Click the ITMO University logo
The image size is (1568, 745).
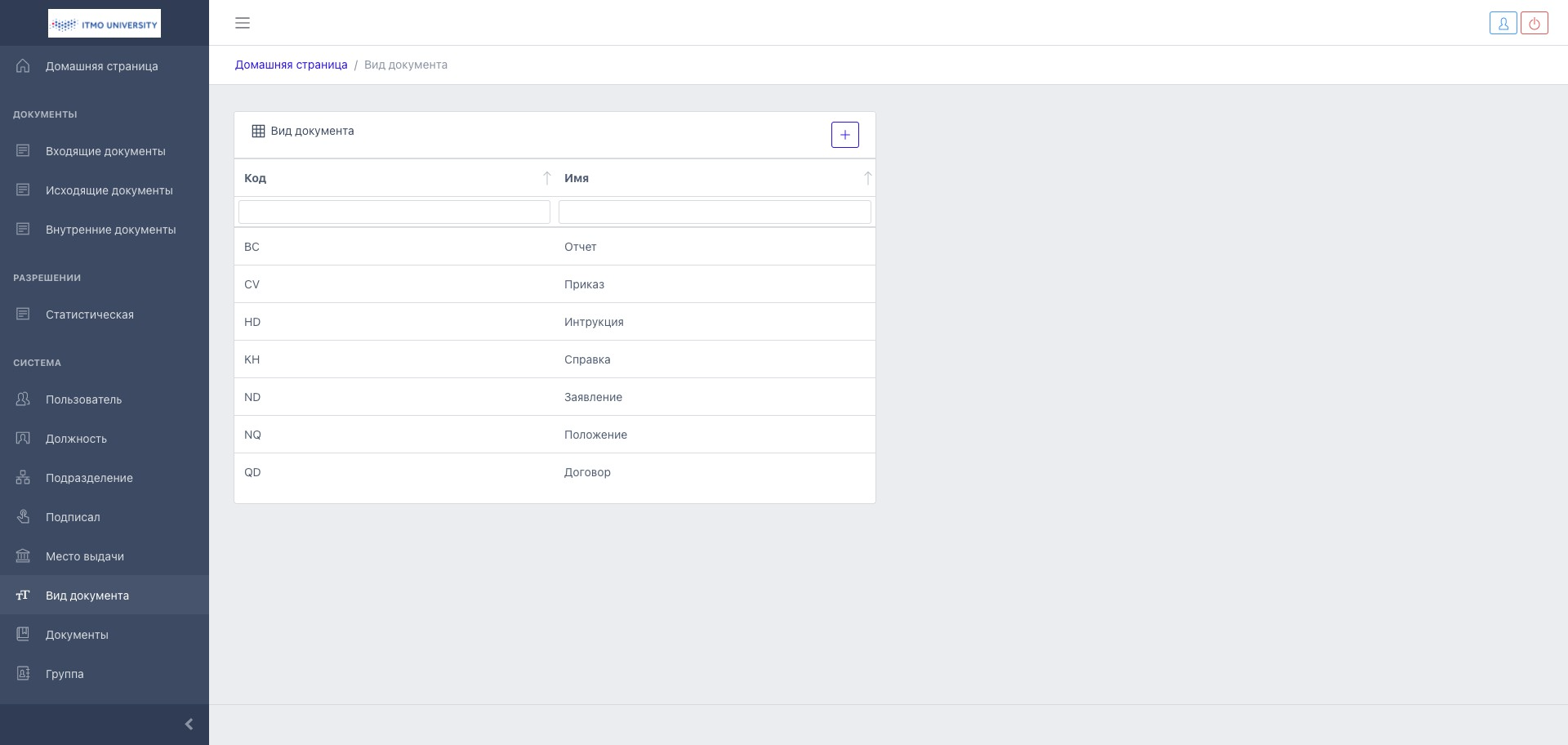click(105, 24)
